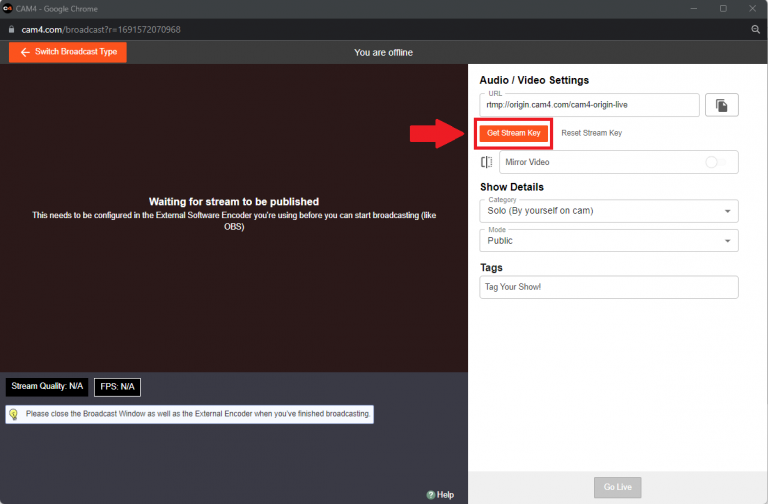Click the Stream Quality N/A indicator
The width and height of the screenshot is (768, 504).
click(x=47, y=386)
